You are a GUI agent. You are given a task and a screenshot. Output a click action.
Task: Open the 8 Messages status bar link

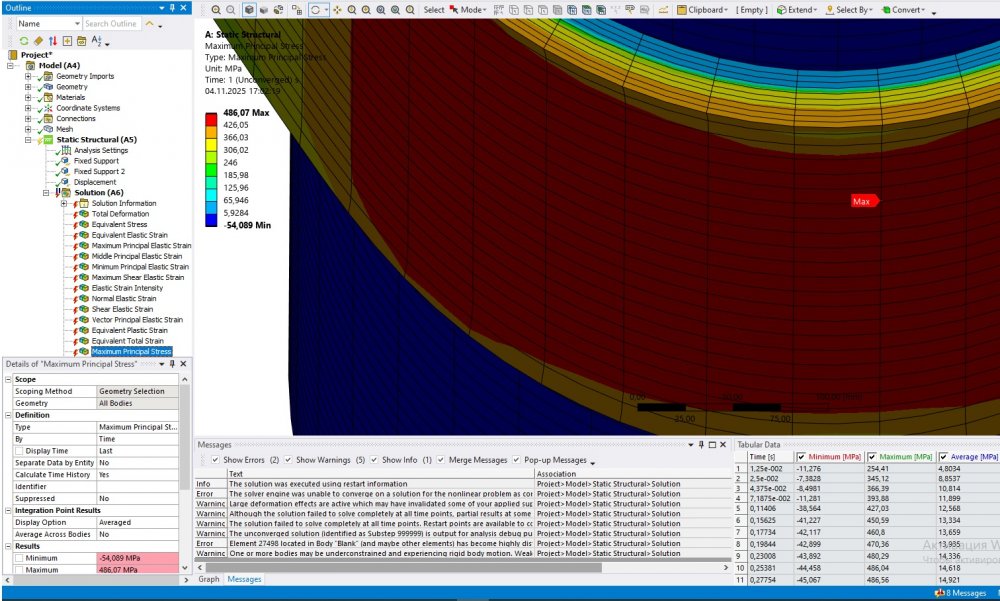(x=966, y=593)
